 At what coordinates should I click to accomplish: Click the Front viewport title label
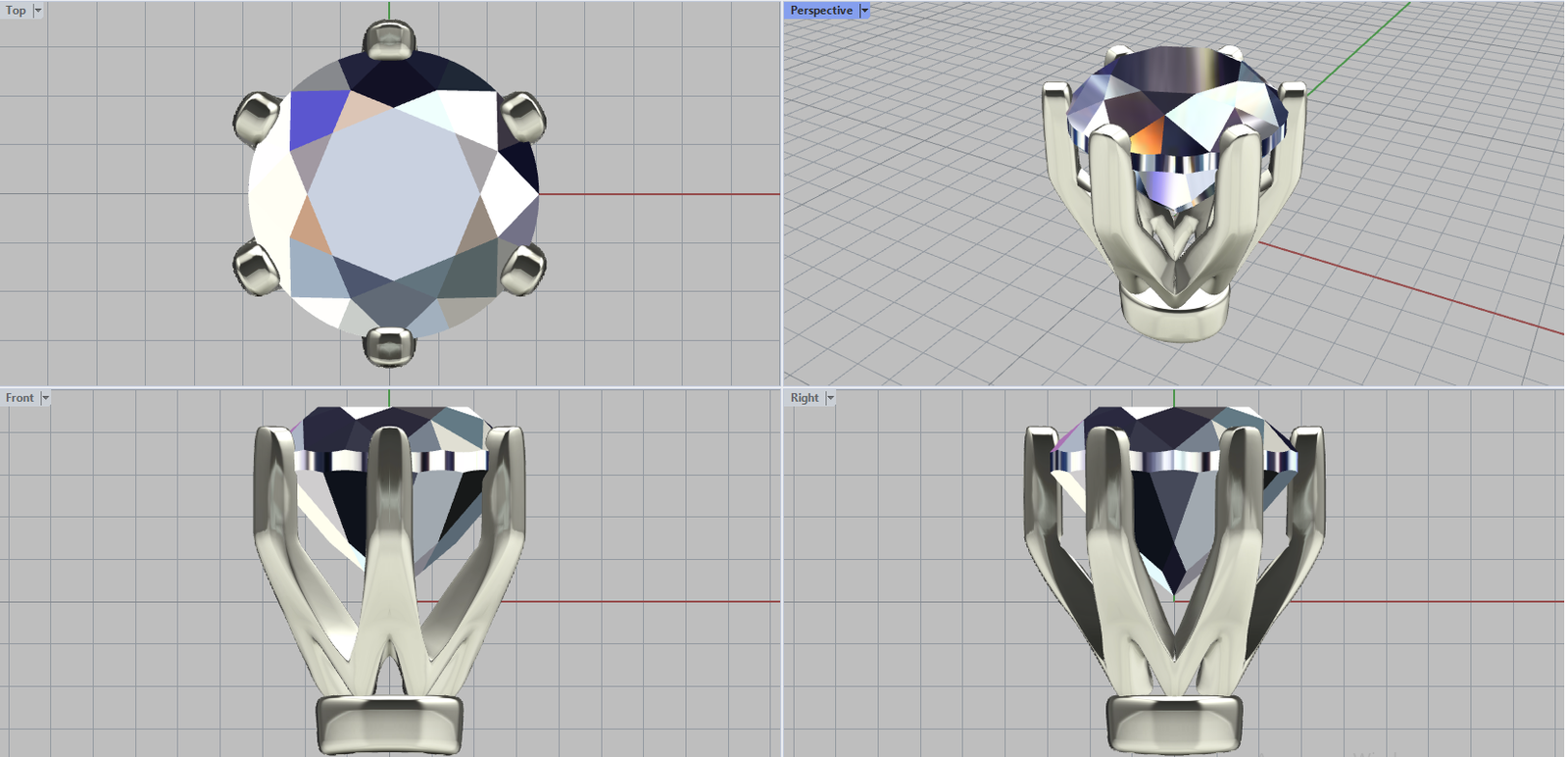pos(20,398)
